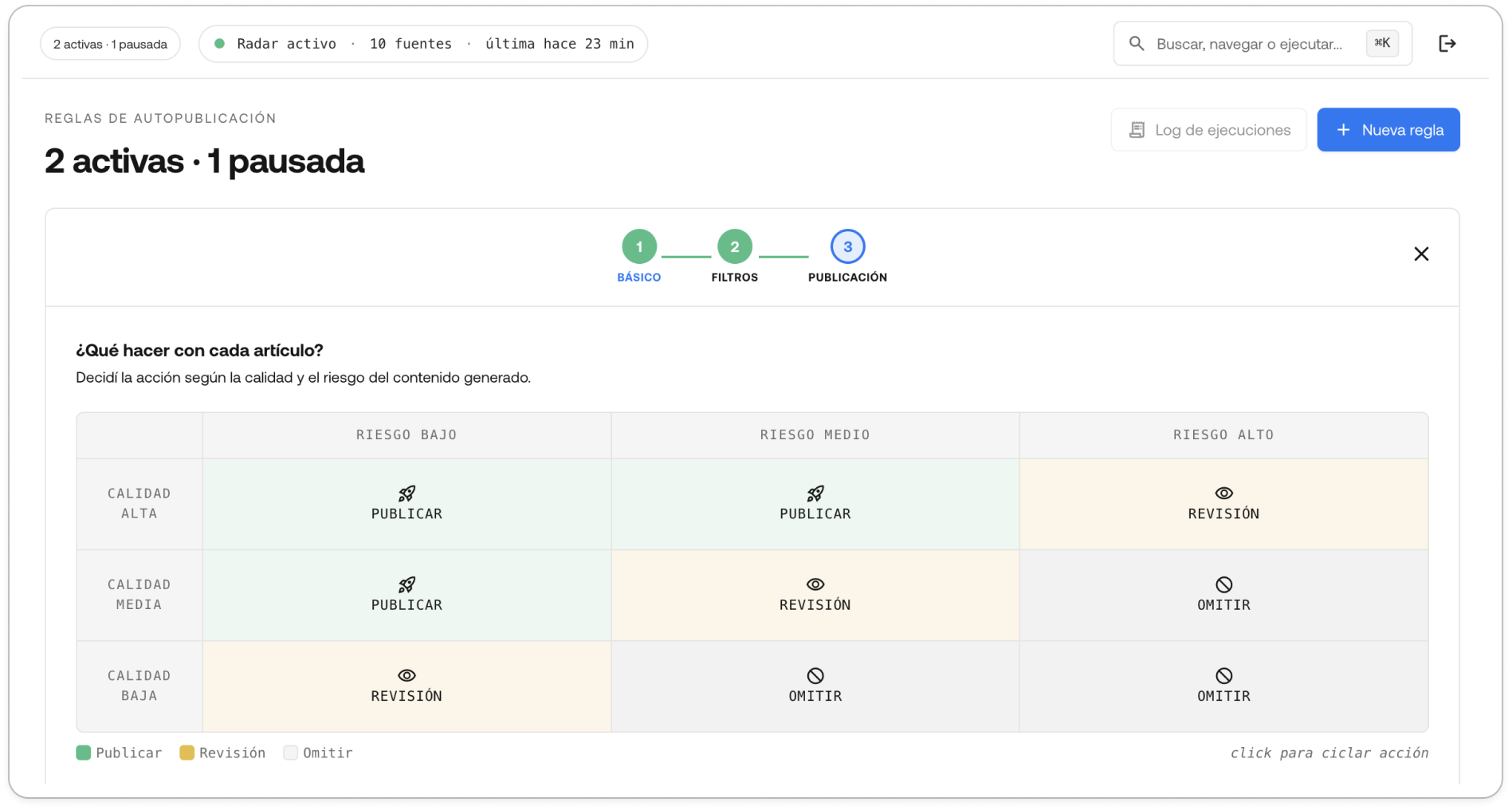Click the Riesgo Medio column header

[815, 435]
